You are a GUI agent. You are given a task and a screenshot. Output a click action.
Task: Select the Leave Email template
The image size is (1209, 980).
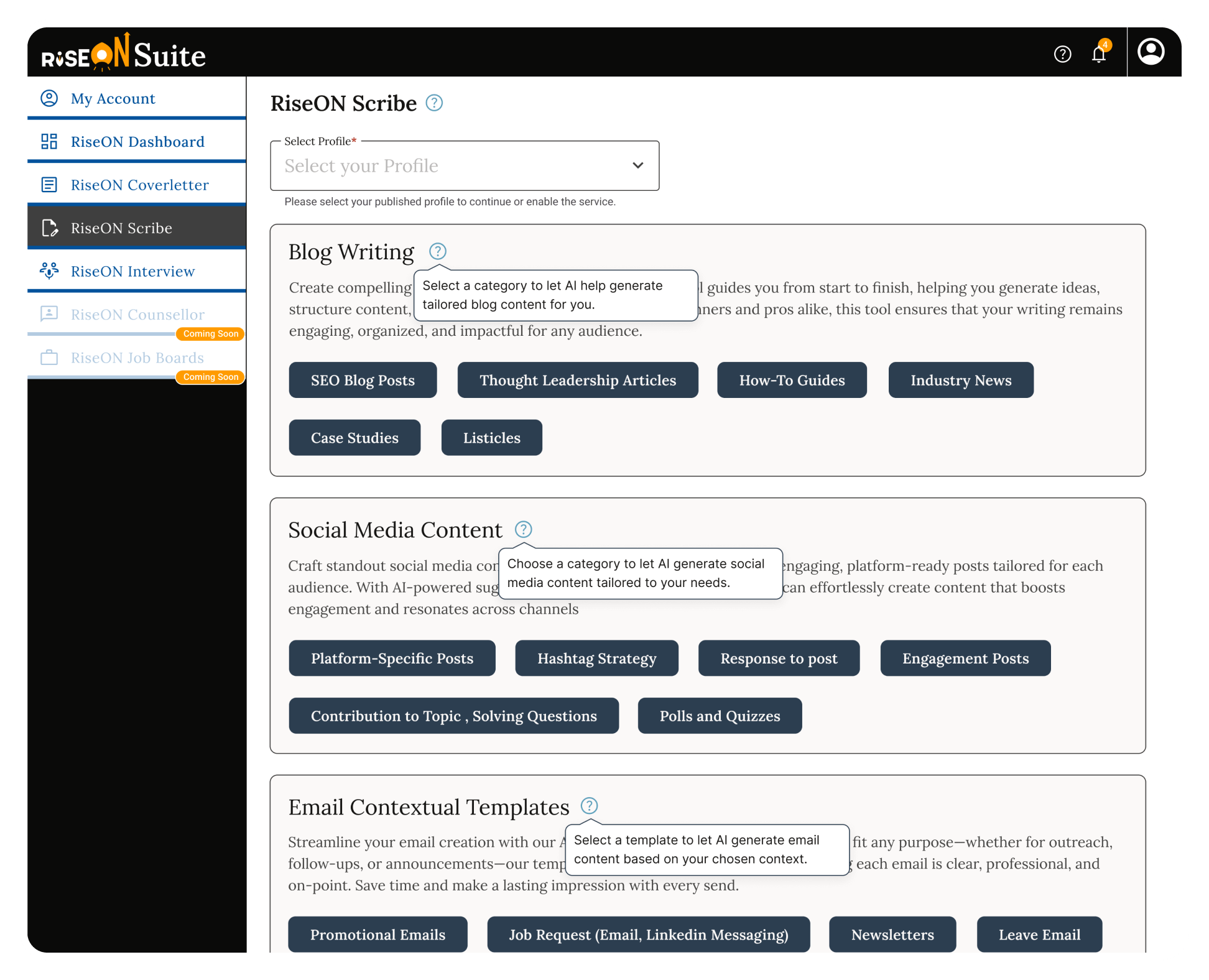tap(1039, 934)
